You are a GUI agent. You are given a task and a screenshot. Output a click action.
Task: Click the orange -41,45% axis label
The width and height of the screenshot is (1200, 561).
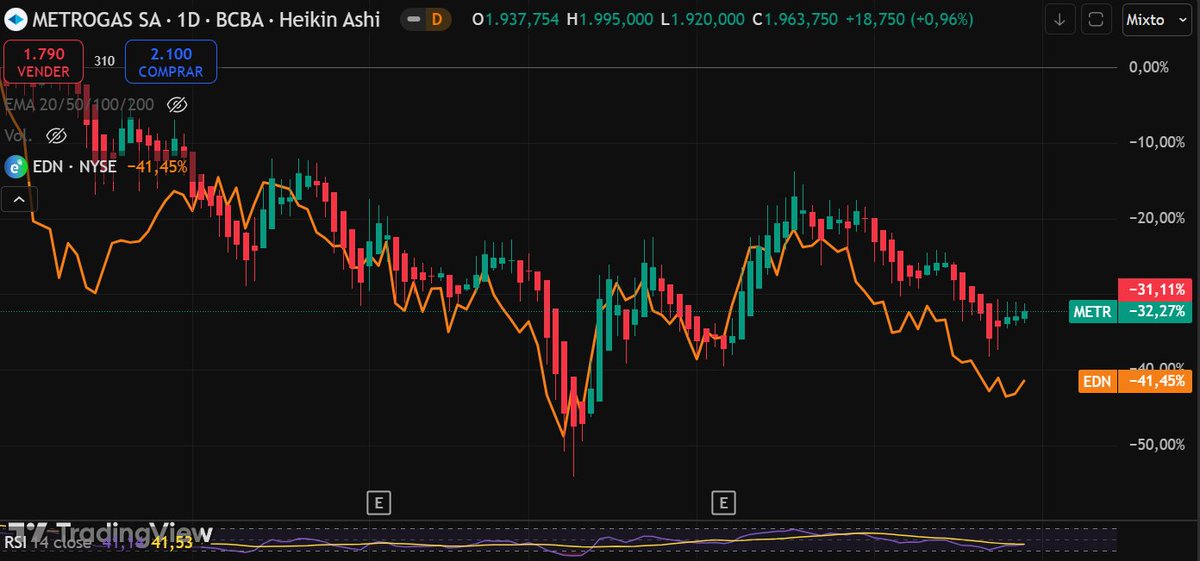click(x=1157, y=381)
